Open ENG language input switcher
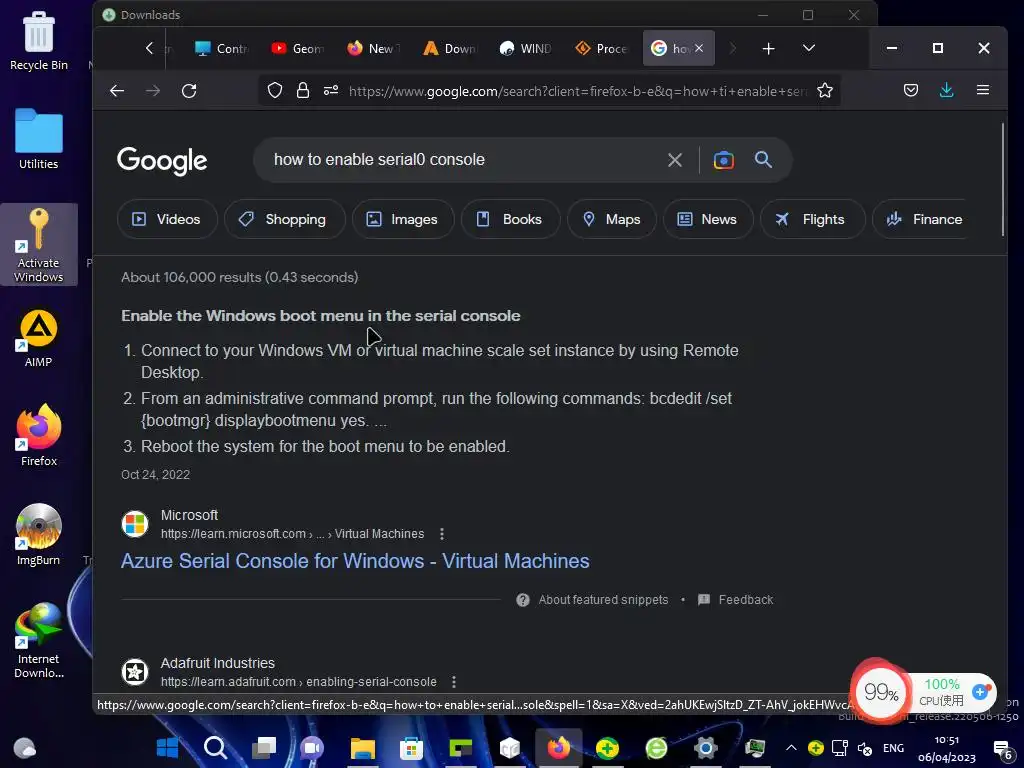The width and height of the screenshot is (1024, 768). point(893,748)
